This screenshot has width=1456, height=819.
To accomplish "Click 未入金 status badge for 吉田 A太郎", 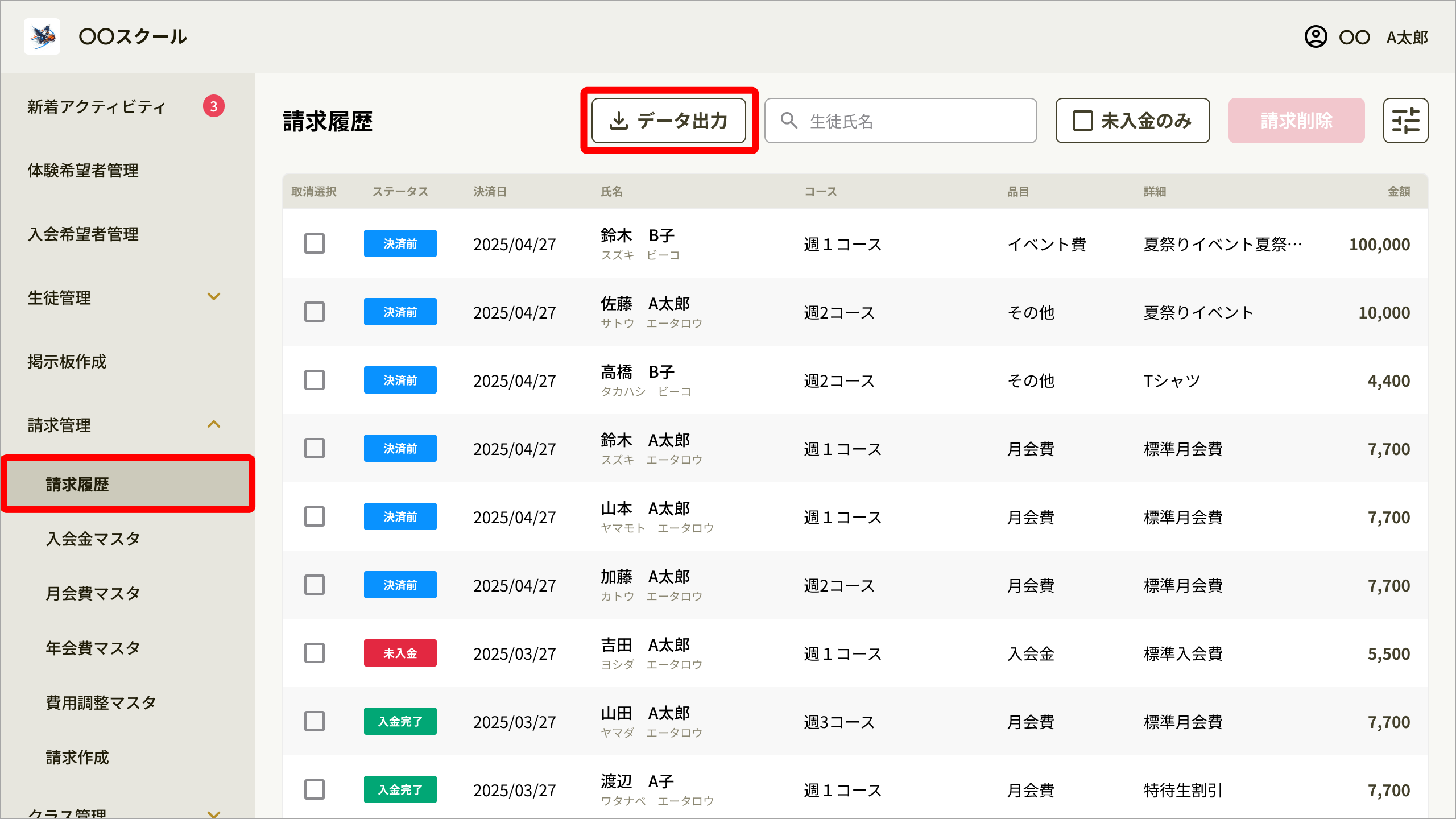I will coord(400,653).
